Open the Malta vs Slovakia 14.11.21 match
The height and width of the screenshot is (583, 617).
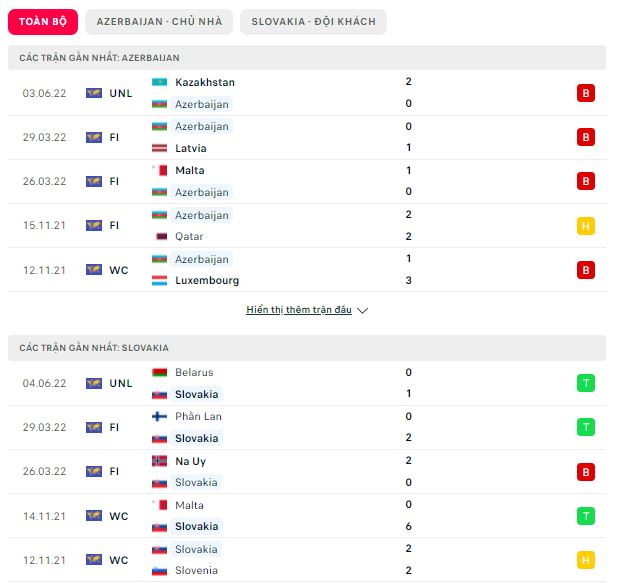point(307,516)
